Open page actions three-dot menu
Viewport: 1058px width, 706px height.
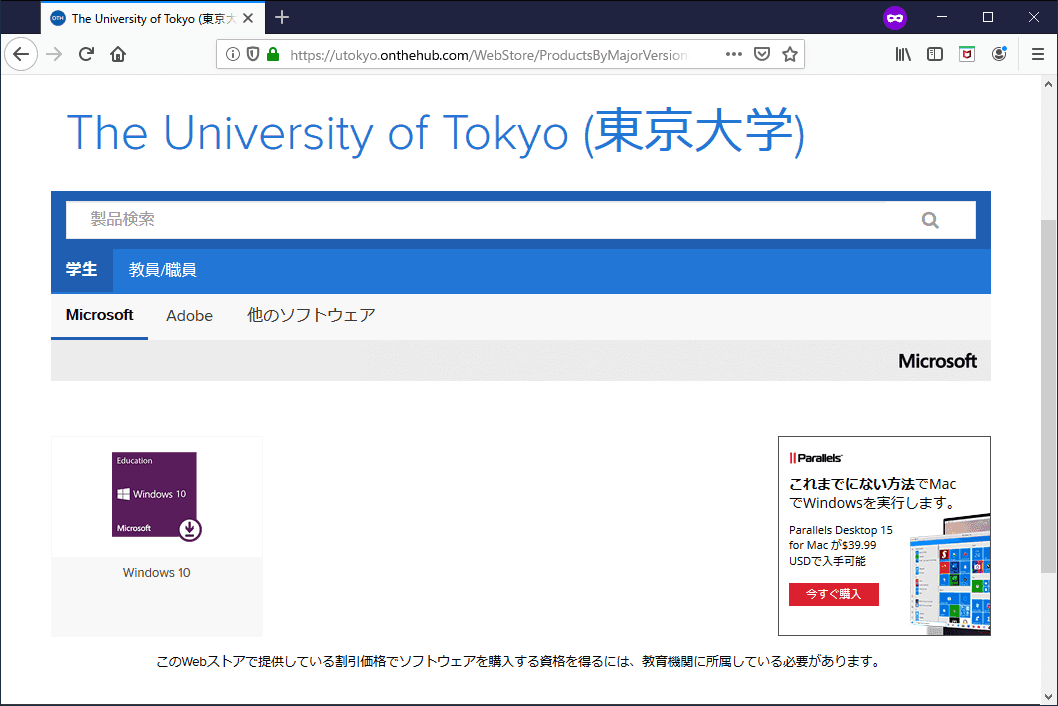tap(733, 54)
